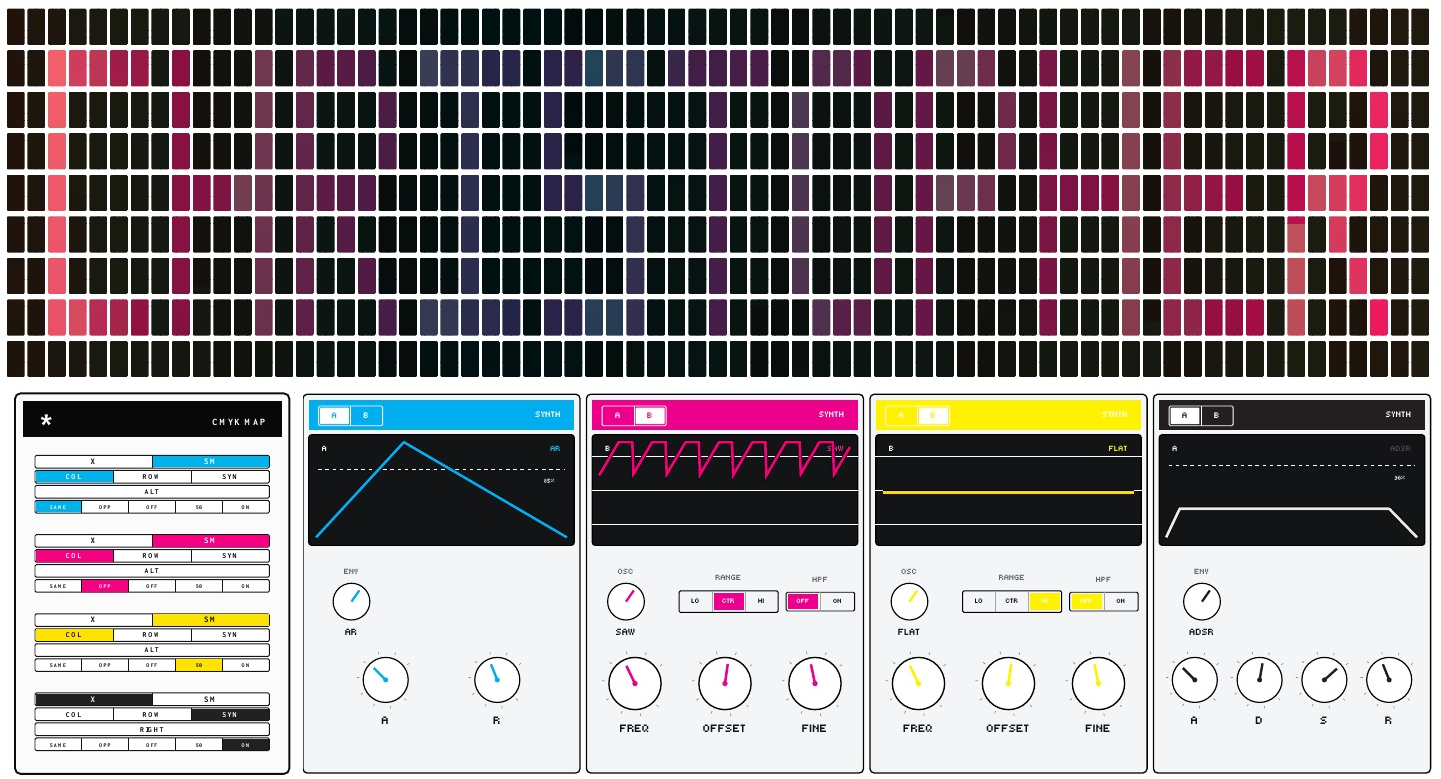Screen dimensions: 1441x779
Task: Click the yellow FREQ knob
Action: click(x=918, y=683)
